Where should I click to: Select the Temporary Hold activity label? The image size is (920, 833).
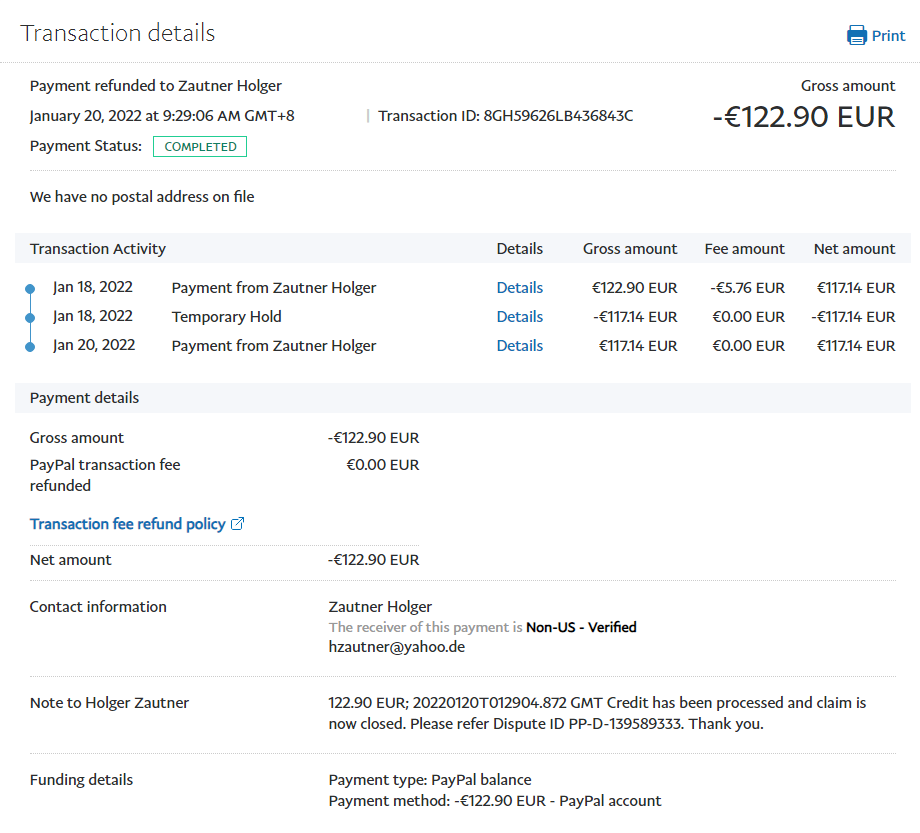[x=226, y=317]
